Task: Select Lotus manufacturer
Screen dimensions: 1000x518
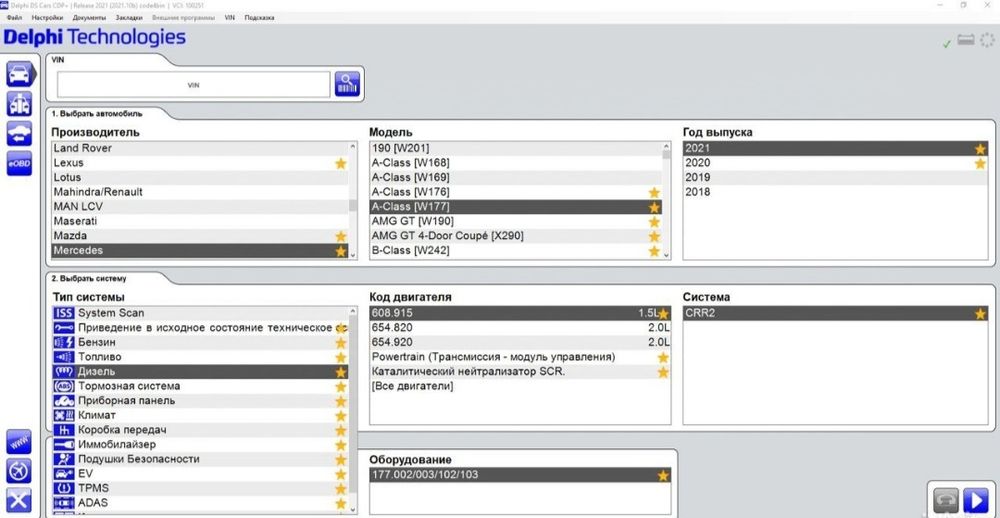Action: (x=200, y=177)
